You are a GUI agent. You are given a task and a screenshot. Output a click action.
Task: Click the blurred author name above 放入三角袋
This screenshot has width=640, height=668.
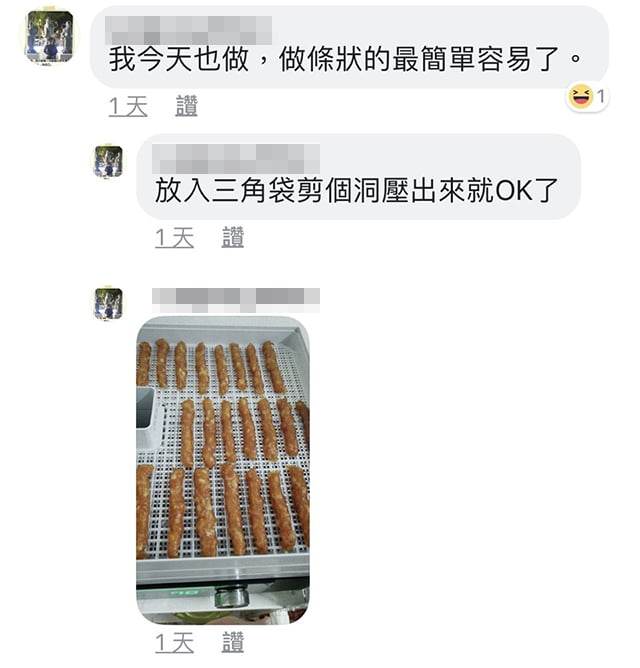[x=236, y=159]
